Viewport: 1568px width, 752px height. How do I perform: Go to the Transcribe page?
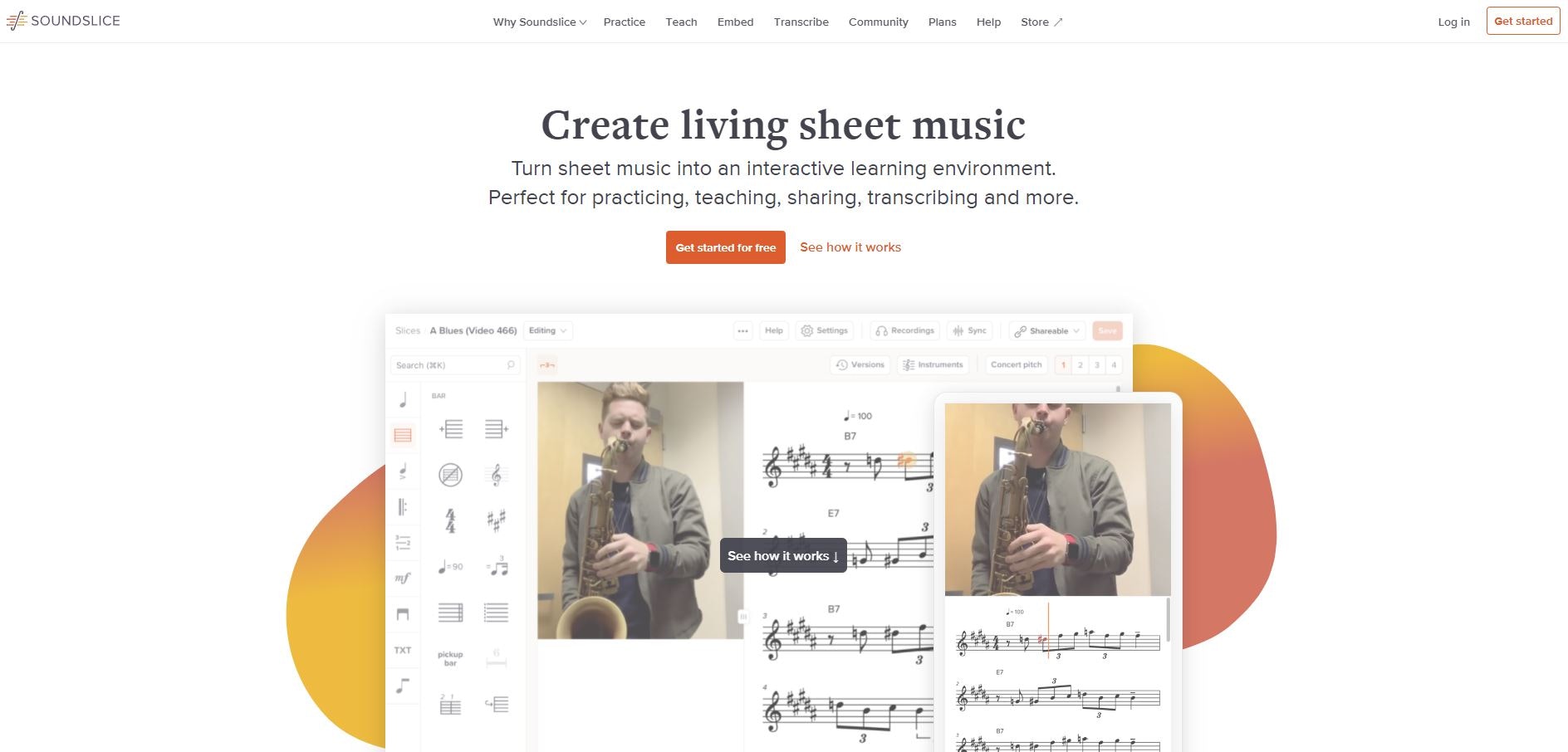coord(801,22)
